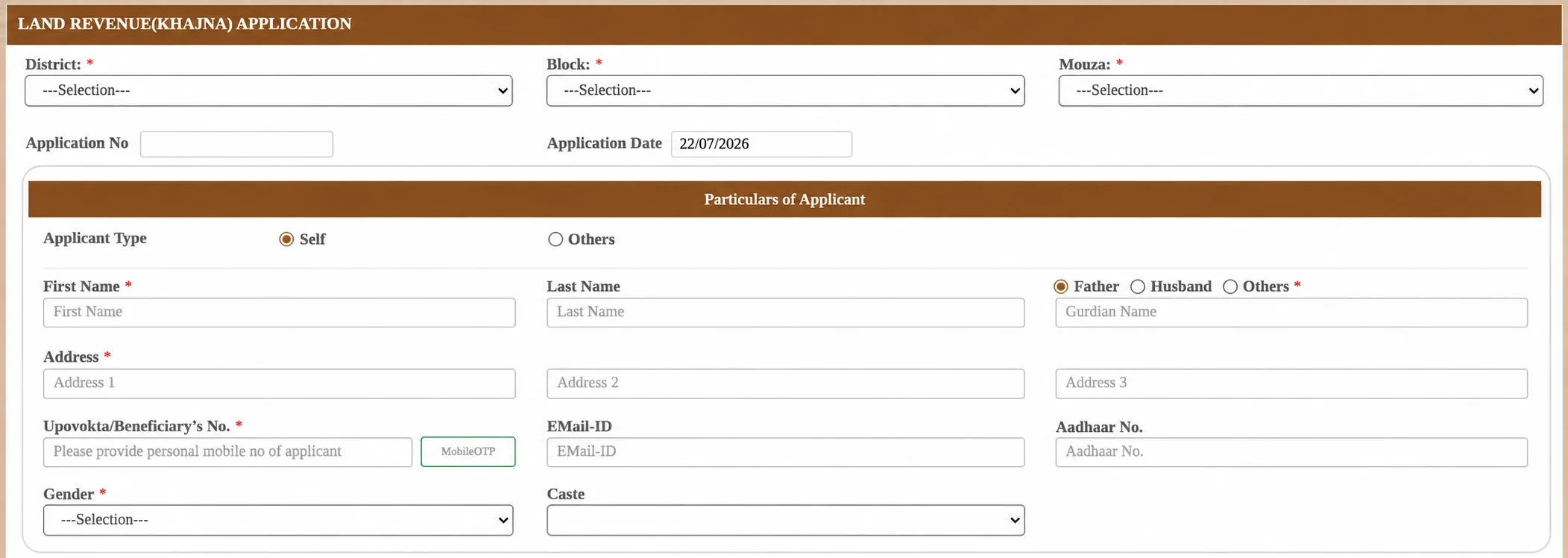Expand the Gender selection dropdown
Image resolution: width=1568 pixels, height=558 pixels.
(278, 520)
